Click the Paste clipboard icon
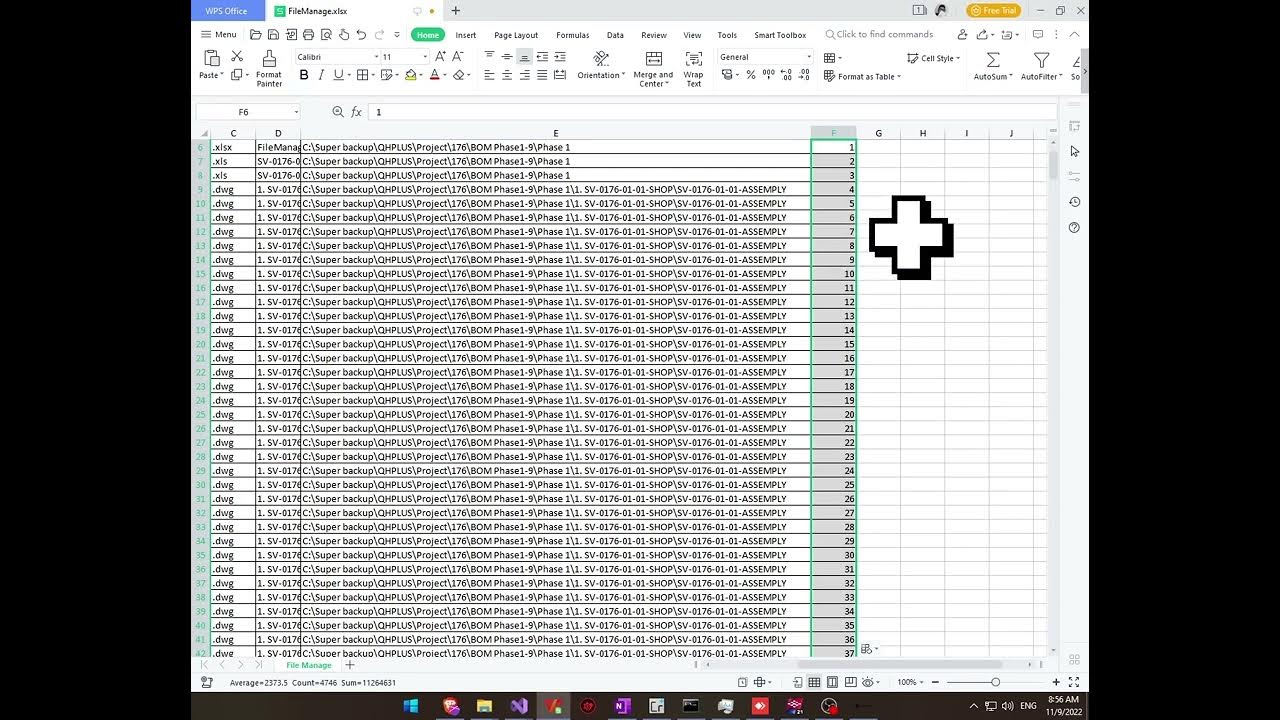The image size is (1280, 720). (x=211, y=58)
